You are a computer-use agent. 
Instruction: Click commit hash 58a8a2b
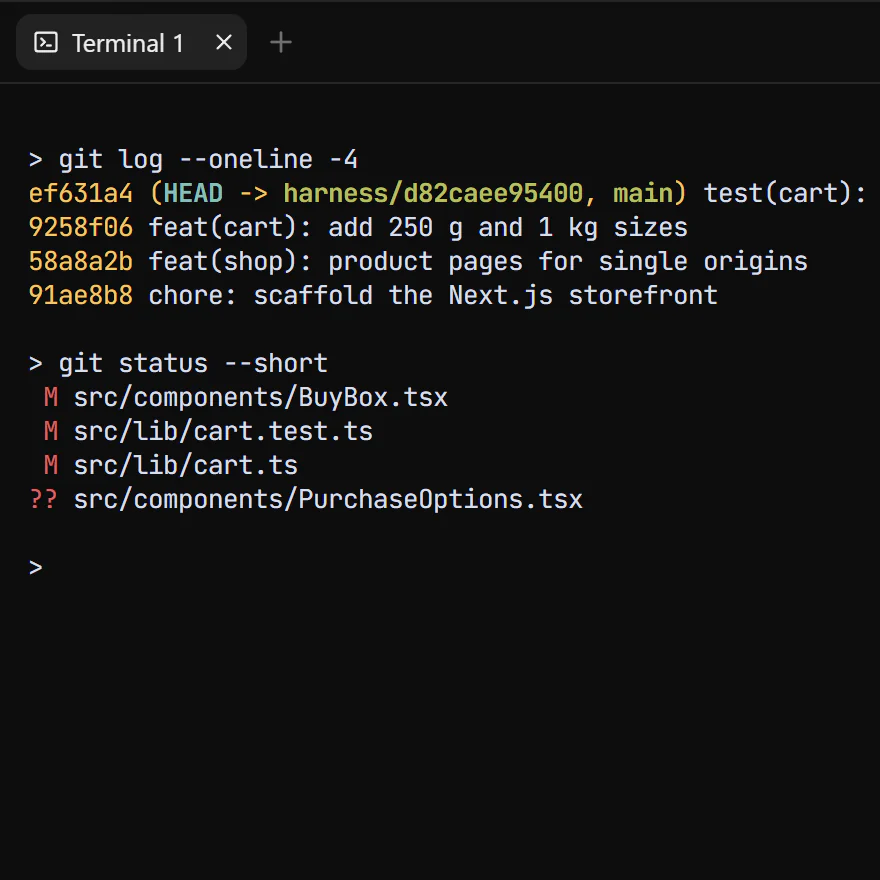click(x=81, y=262)
